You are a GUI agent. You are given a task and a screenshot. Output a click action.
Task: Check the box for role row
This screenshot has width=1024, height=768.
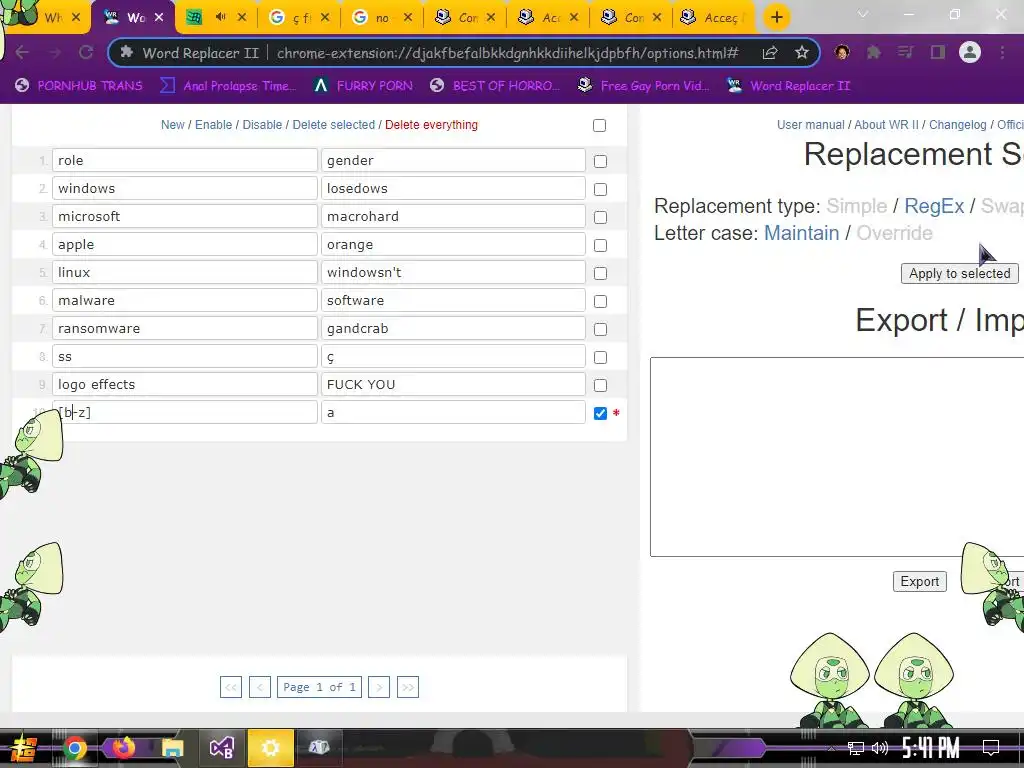(x=600, y=161)
